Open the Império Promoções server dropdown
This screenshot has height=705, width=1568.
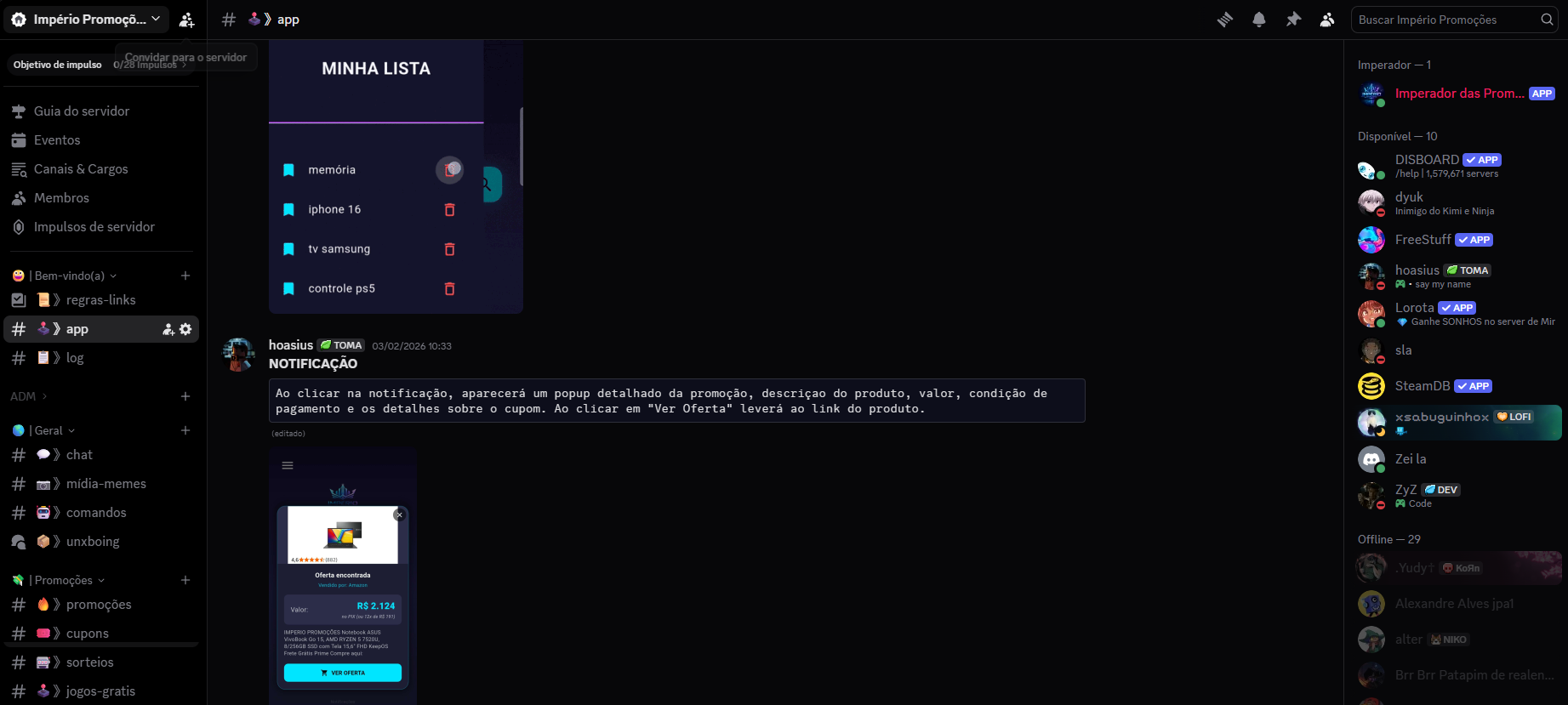coord(86,19)
